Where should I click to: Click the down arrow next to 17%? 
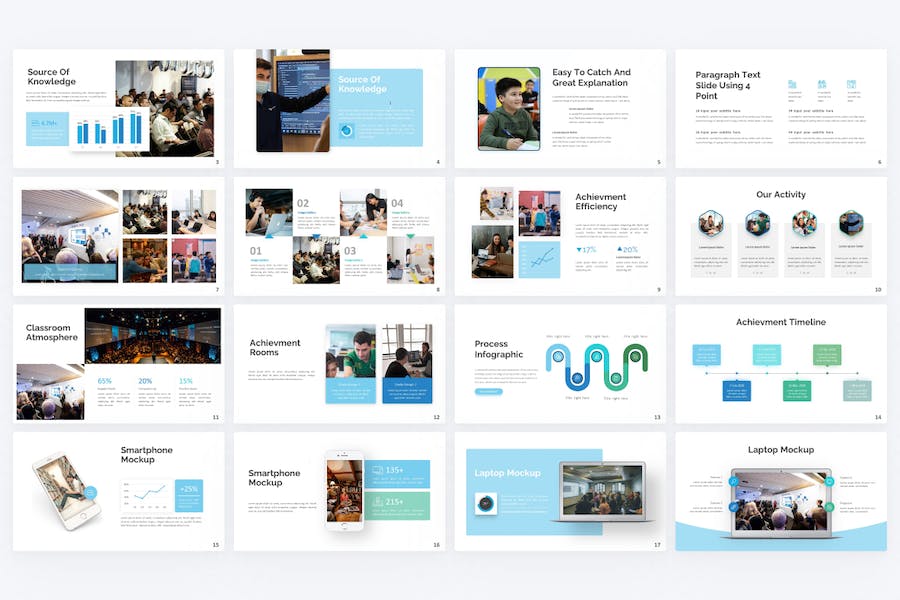[x=579, y=250]
